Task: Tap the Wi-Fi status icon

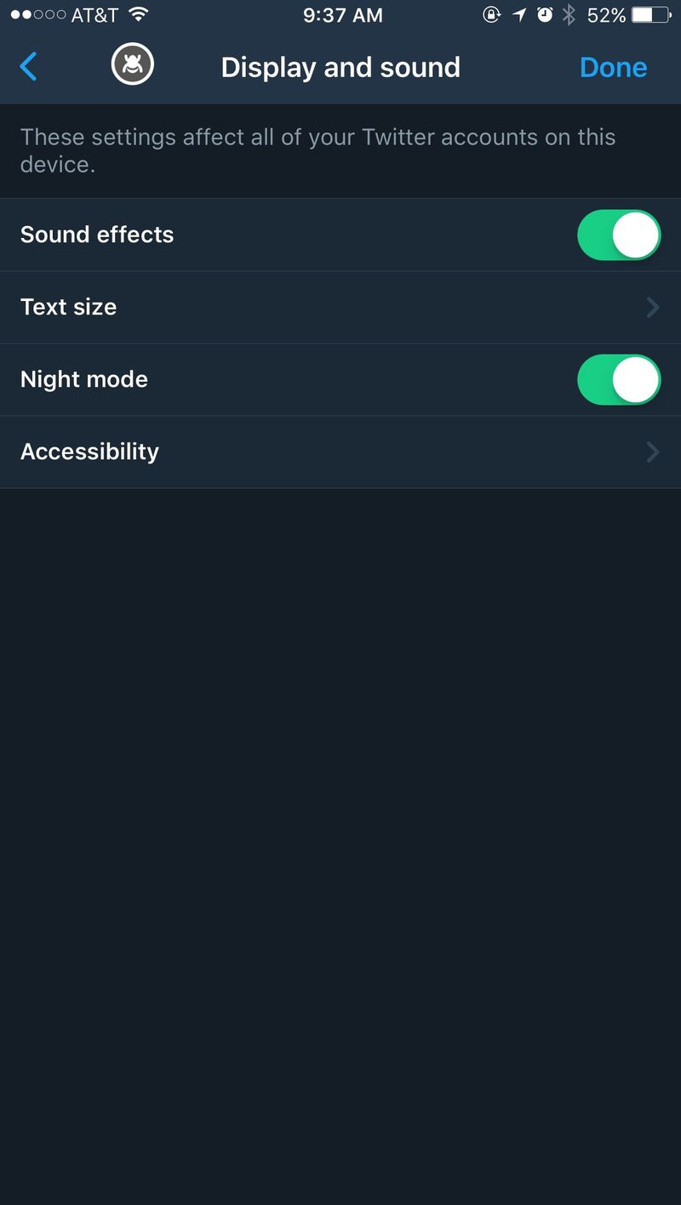Action: pyautogui.click(x=139, y=15)
